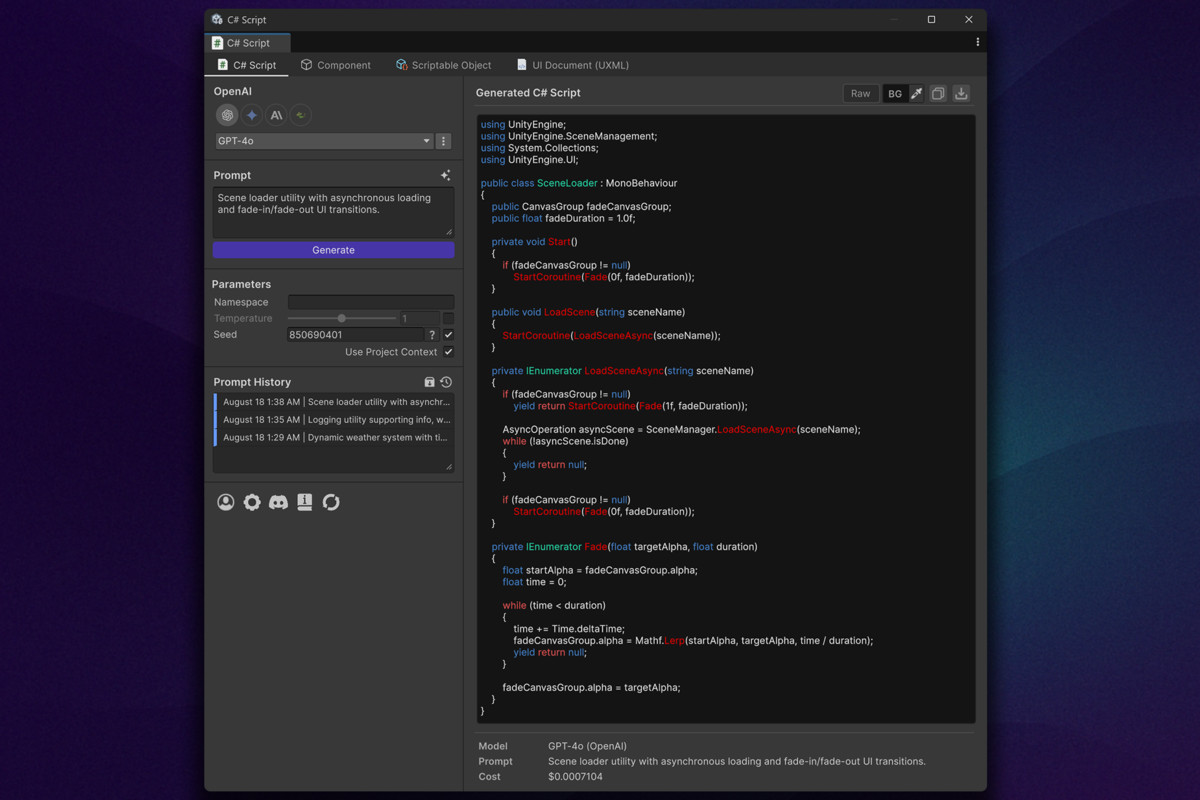The height and width of the screenshot is (800, 1200).
Task: Switch to the Scriptable Object tab
Action: click(x=444, y=64)
